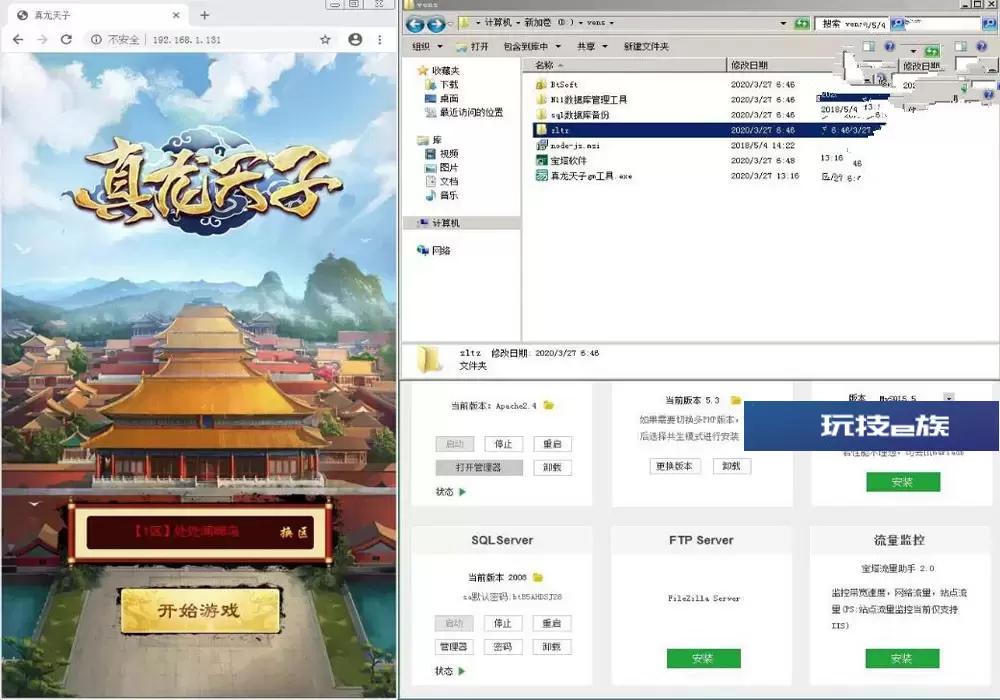Select 网络 in the navigation pane
The image size is (1000, 700).
434,251
